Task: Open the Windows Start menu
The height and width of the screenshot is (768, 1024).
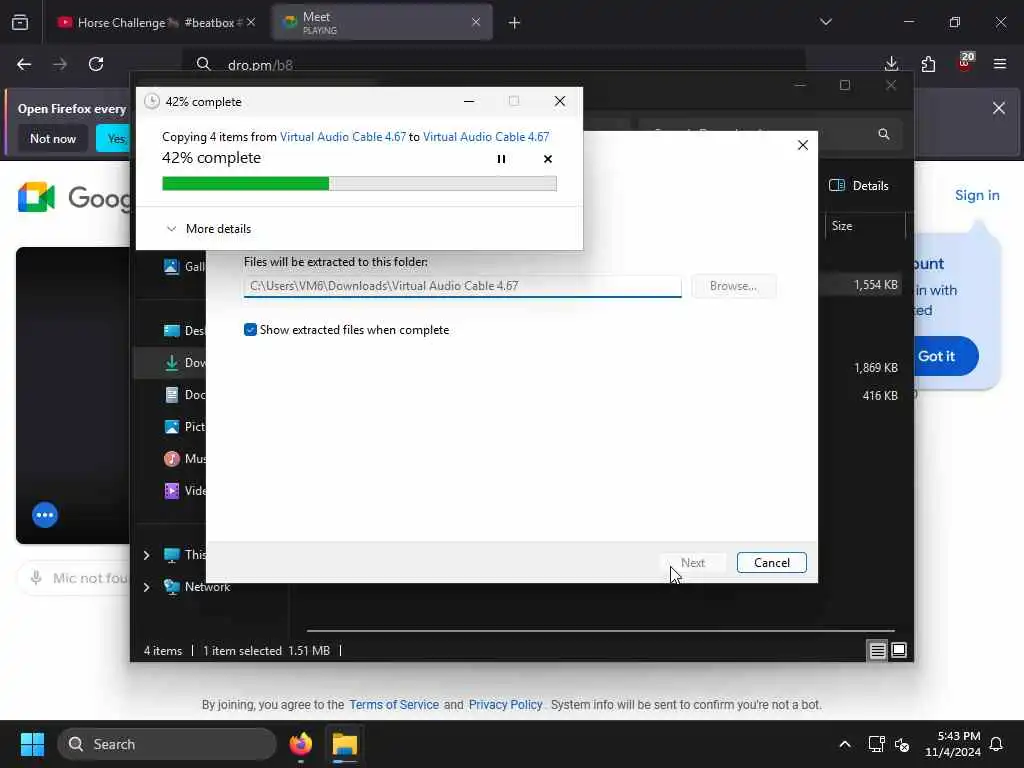Action: coord(32,744)
